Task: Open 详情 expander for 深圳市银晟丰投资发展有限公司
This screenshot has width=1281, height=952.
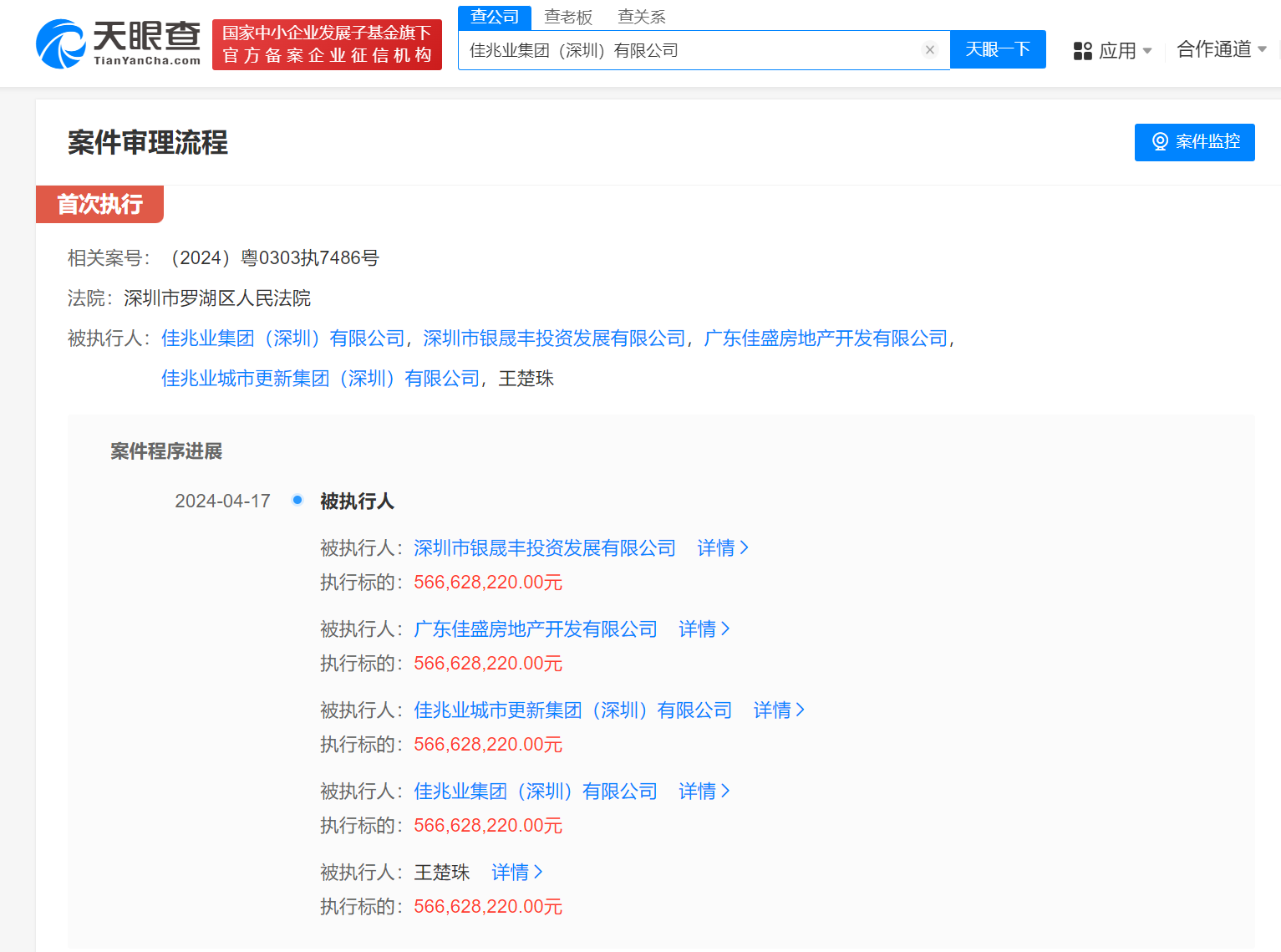Action: point(717,547)
